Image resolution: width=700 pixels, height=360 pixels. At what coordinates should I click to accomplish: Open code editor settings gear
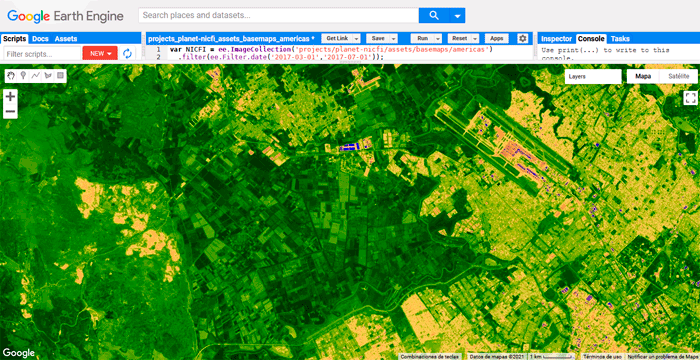(x=522, y=38)
